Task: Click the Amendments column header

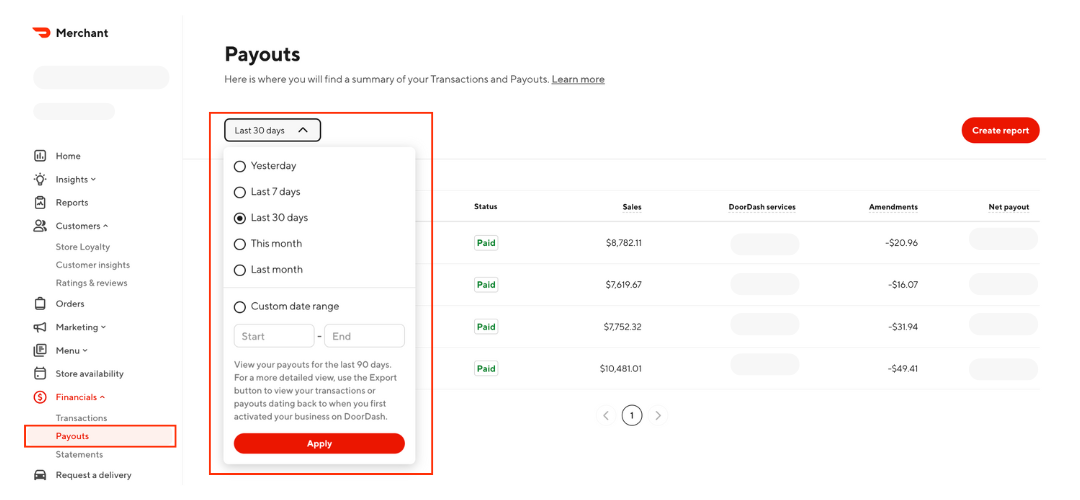Action: (x=893, y=207)
